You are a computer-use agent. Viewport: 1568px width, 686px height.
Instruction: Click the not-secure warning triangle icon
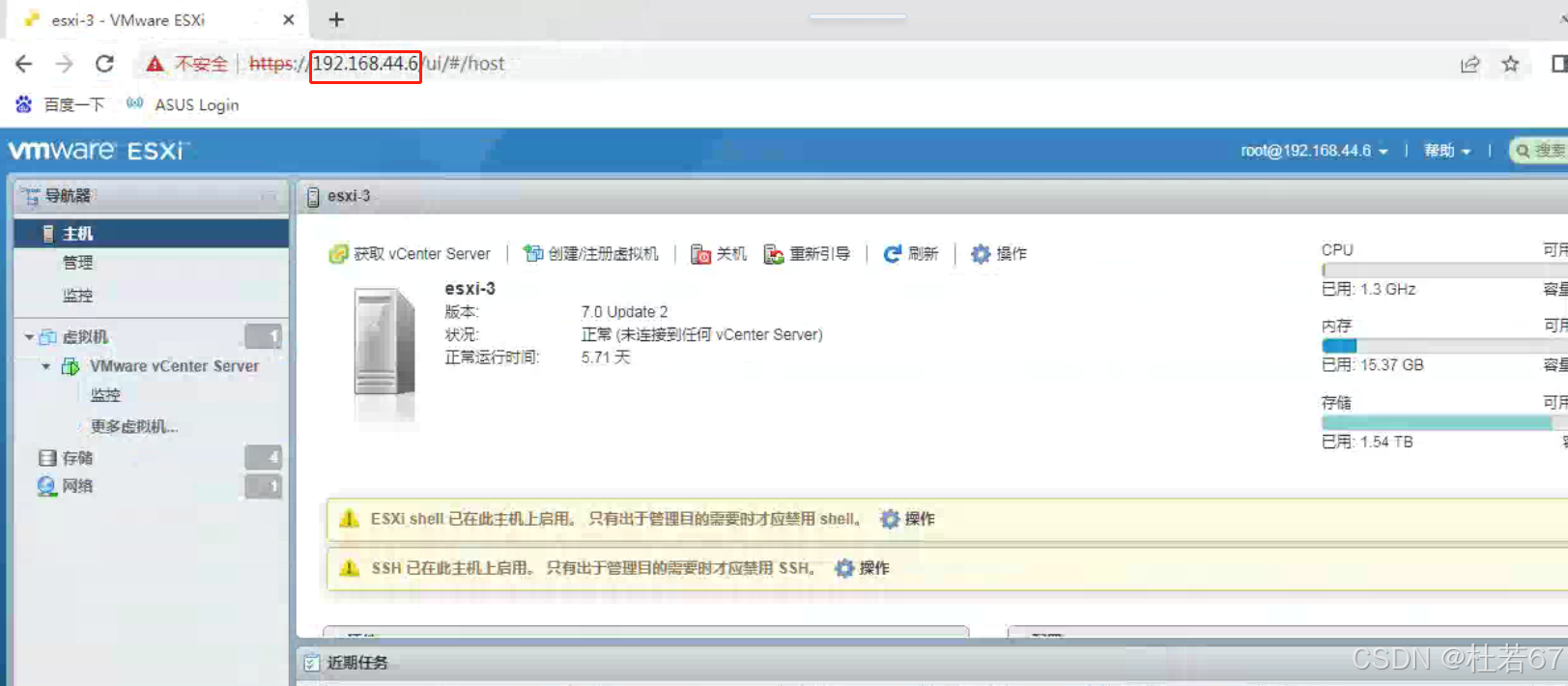(x=155, y=64)
